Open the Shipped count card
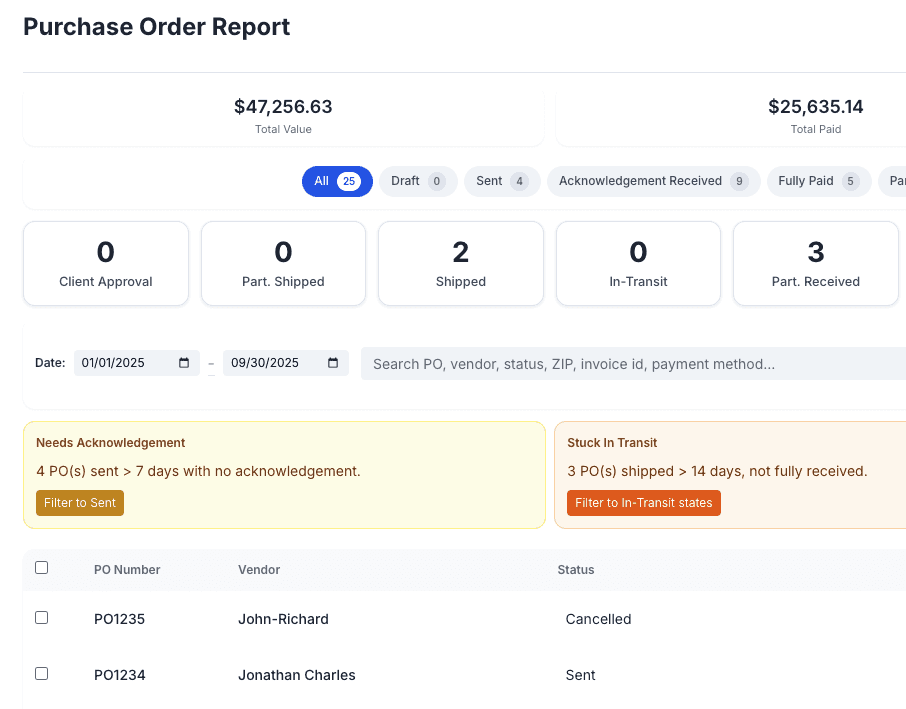Screen dimensions: 906x709 point(461,263)
